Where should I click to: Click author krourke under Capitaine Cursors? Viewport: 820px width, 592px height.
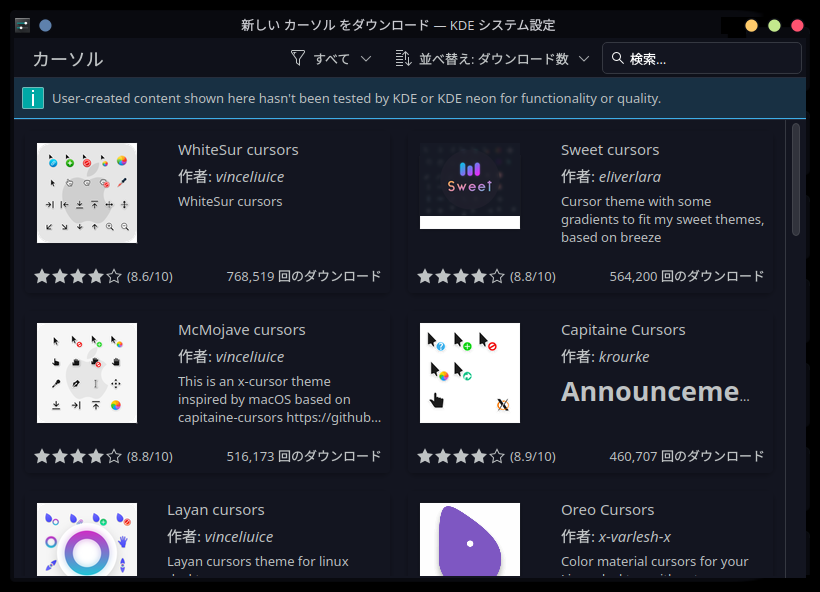(624, 357)
